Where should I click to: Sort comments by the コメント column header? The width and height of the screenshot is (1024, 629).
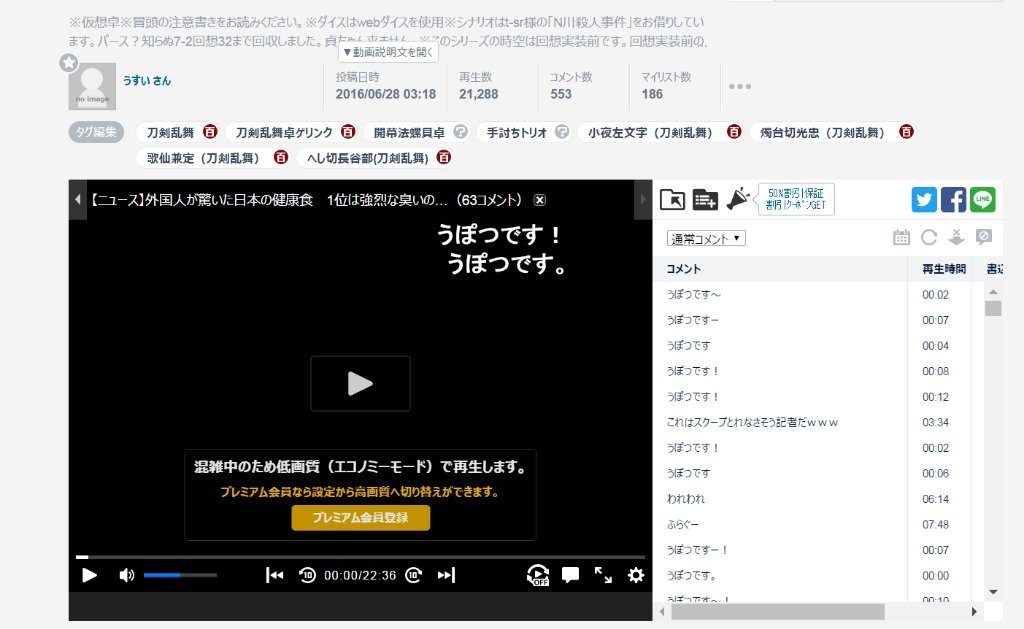(x=684, y=269)
